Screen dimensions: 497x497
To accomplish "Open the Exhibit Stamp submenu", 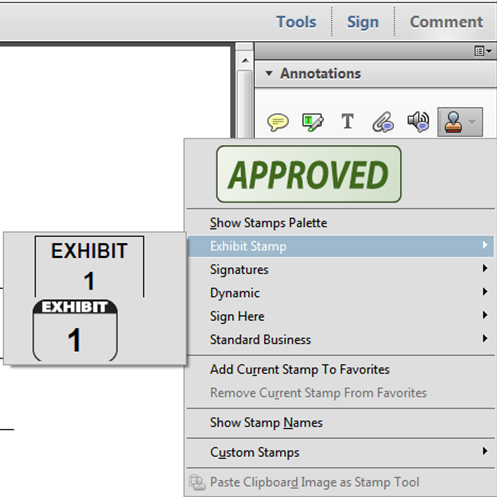I will (x=340, y=246).
